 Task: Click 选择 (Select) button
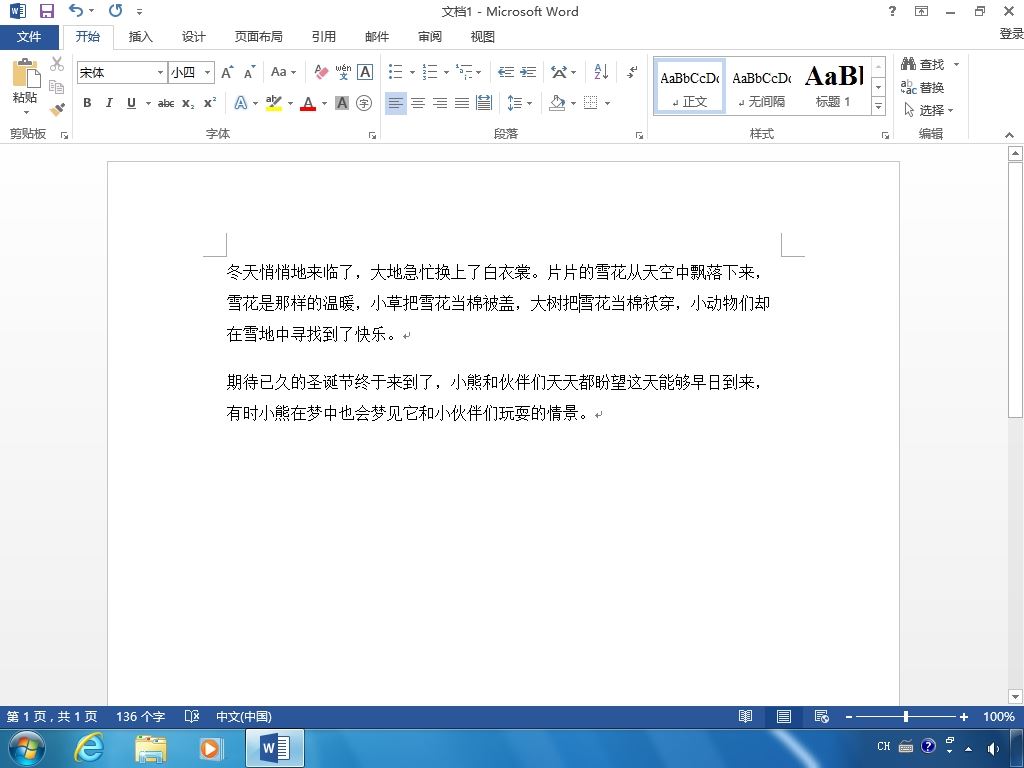click(929, 110)
